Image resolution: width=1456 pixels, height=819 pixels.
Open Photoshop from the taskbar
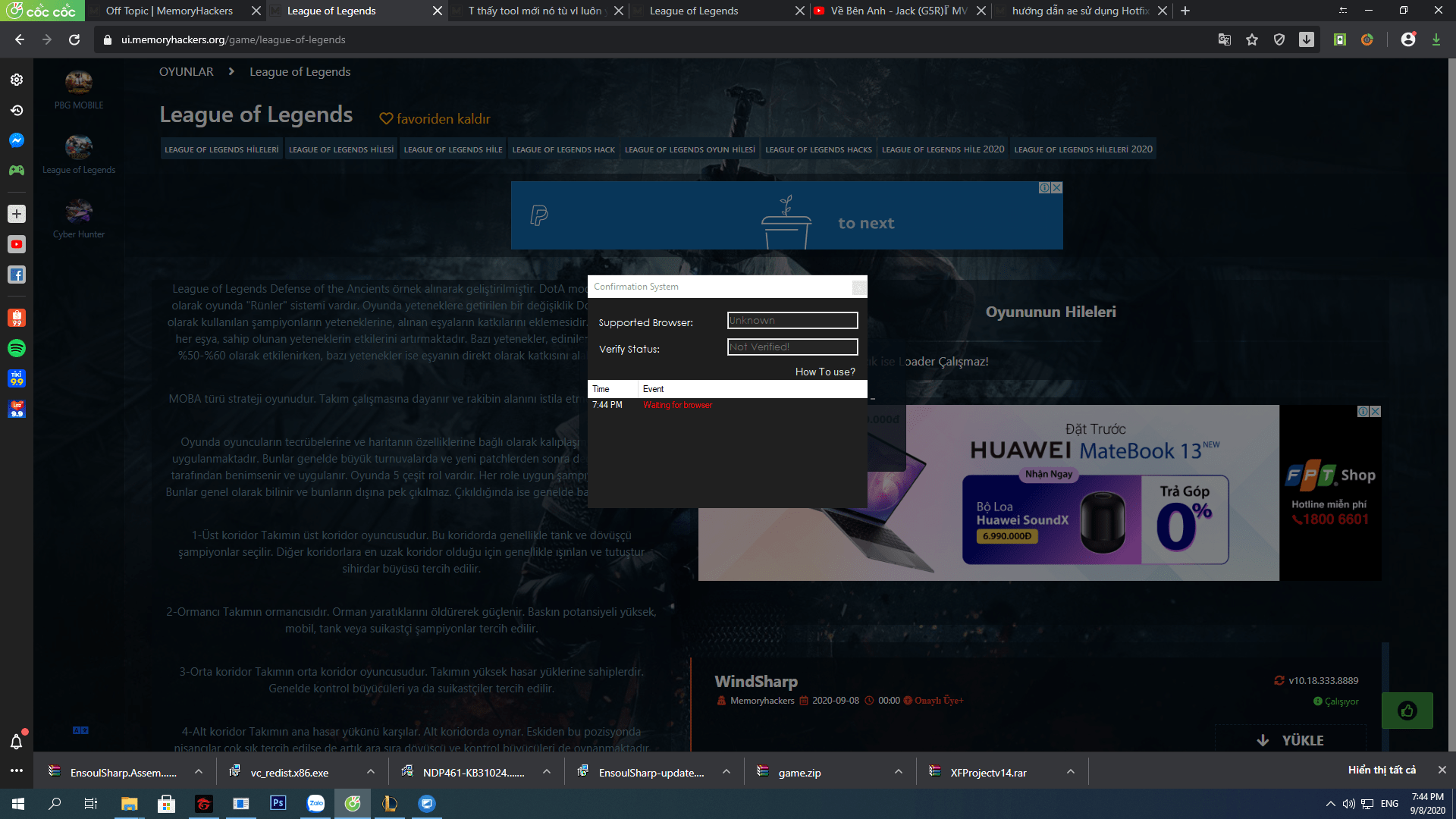coord(278,803)
